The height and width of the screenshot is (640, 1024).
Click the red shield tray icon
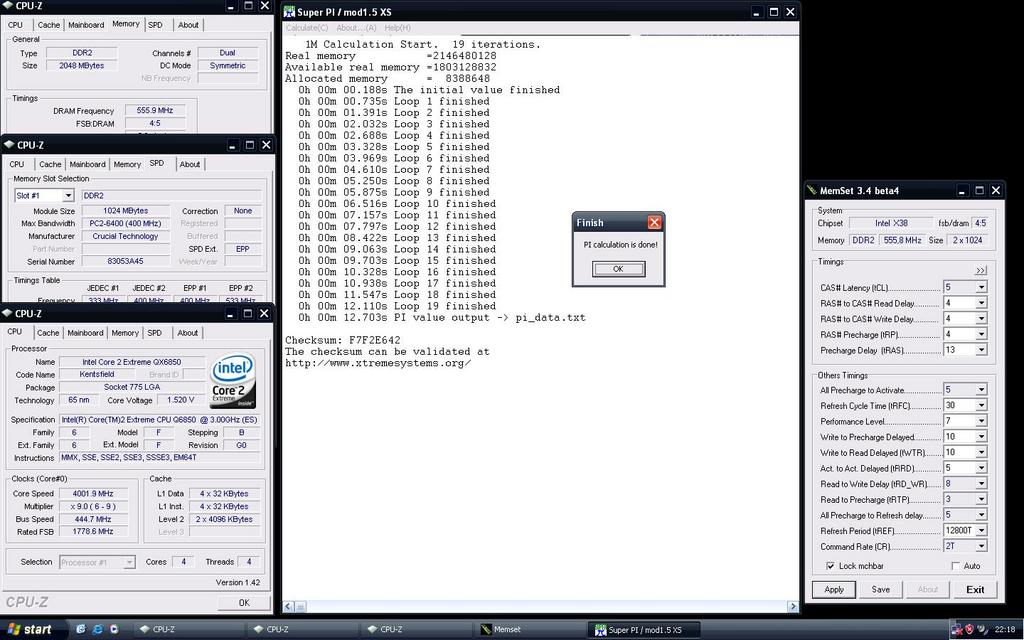pos(970,630)
